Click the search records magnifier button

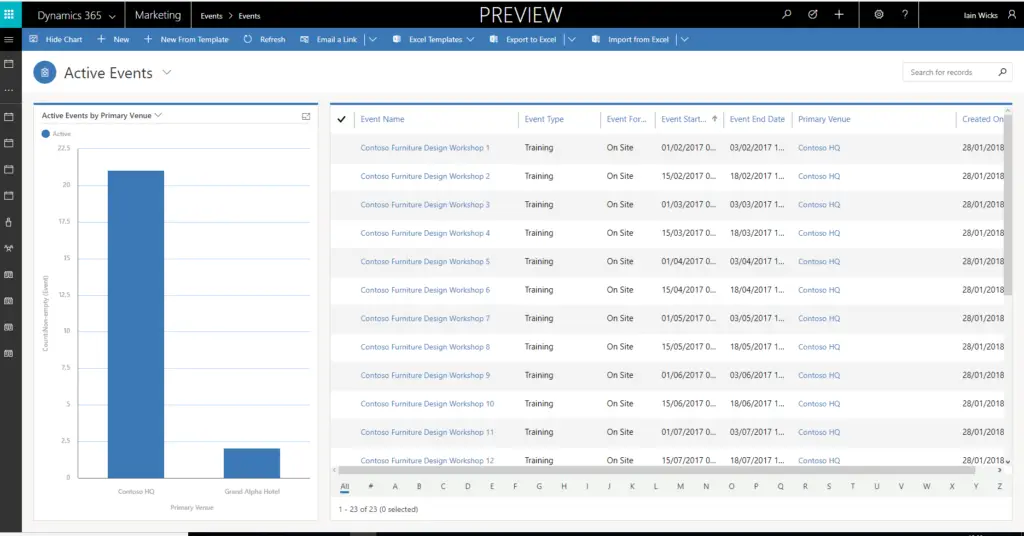[1002, 72]
